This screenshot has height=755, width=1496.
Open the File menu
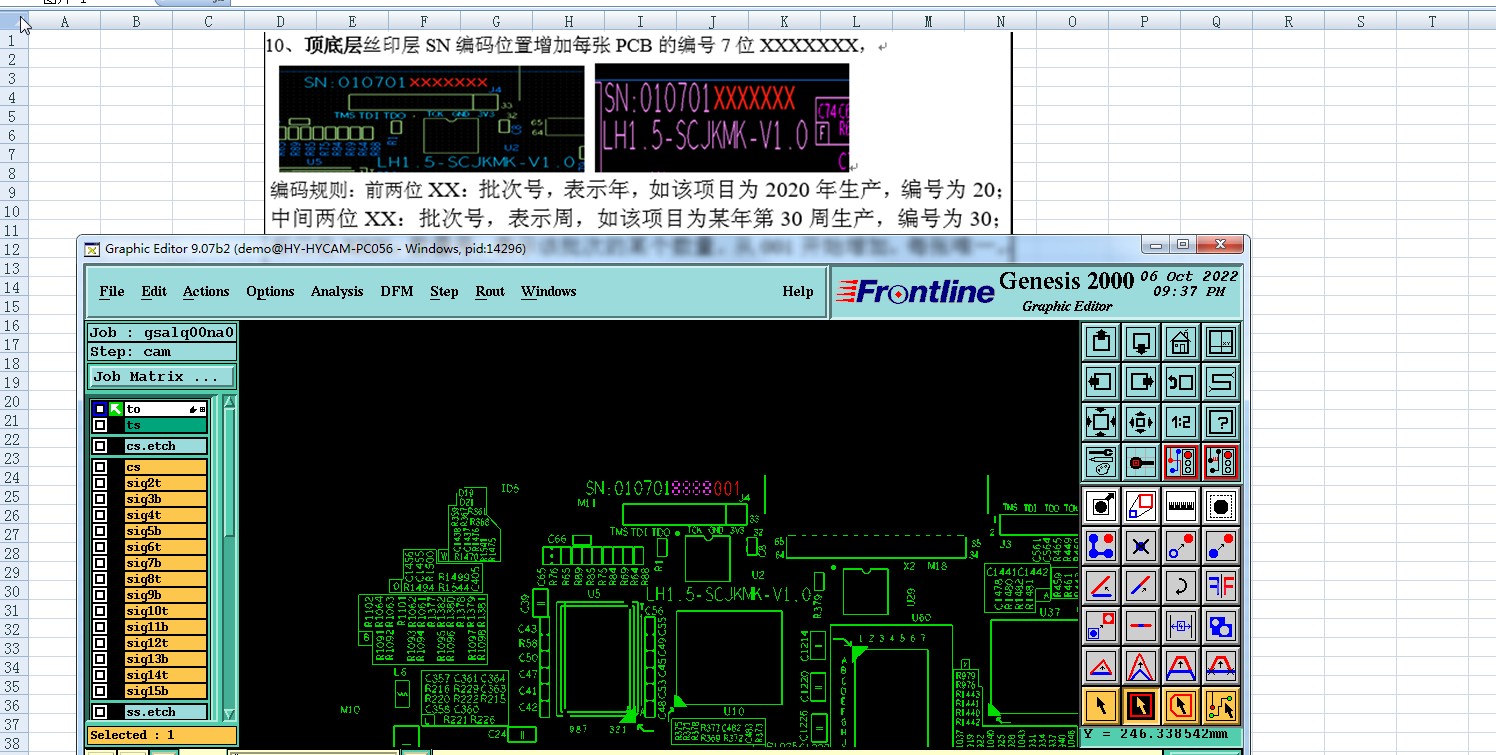tap(112, 291)
